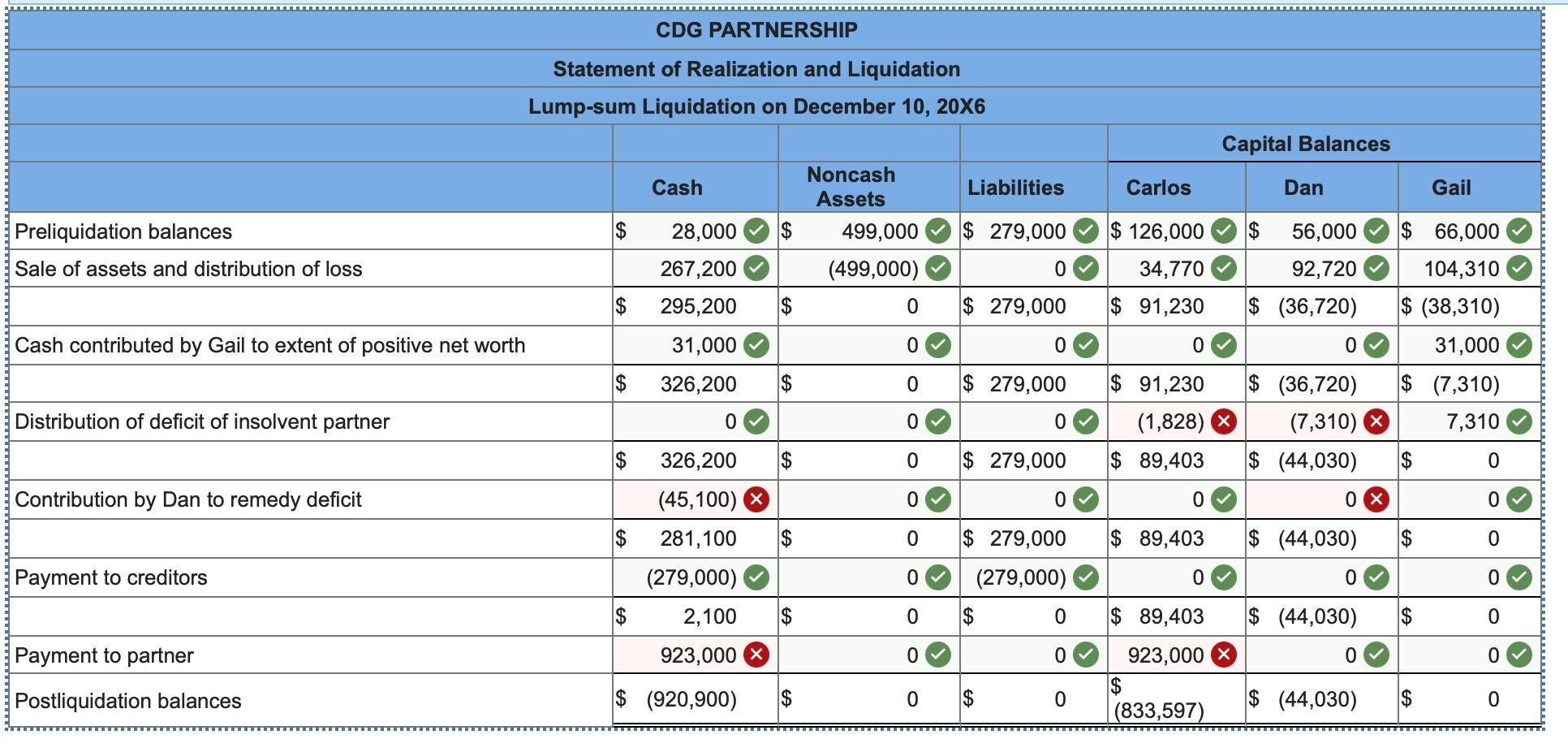The image size is (1568, 752).
Task: Edit the Carlos 34,770 loss field
Action: point(1176,269)
